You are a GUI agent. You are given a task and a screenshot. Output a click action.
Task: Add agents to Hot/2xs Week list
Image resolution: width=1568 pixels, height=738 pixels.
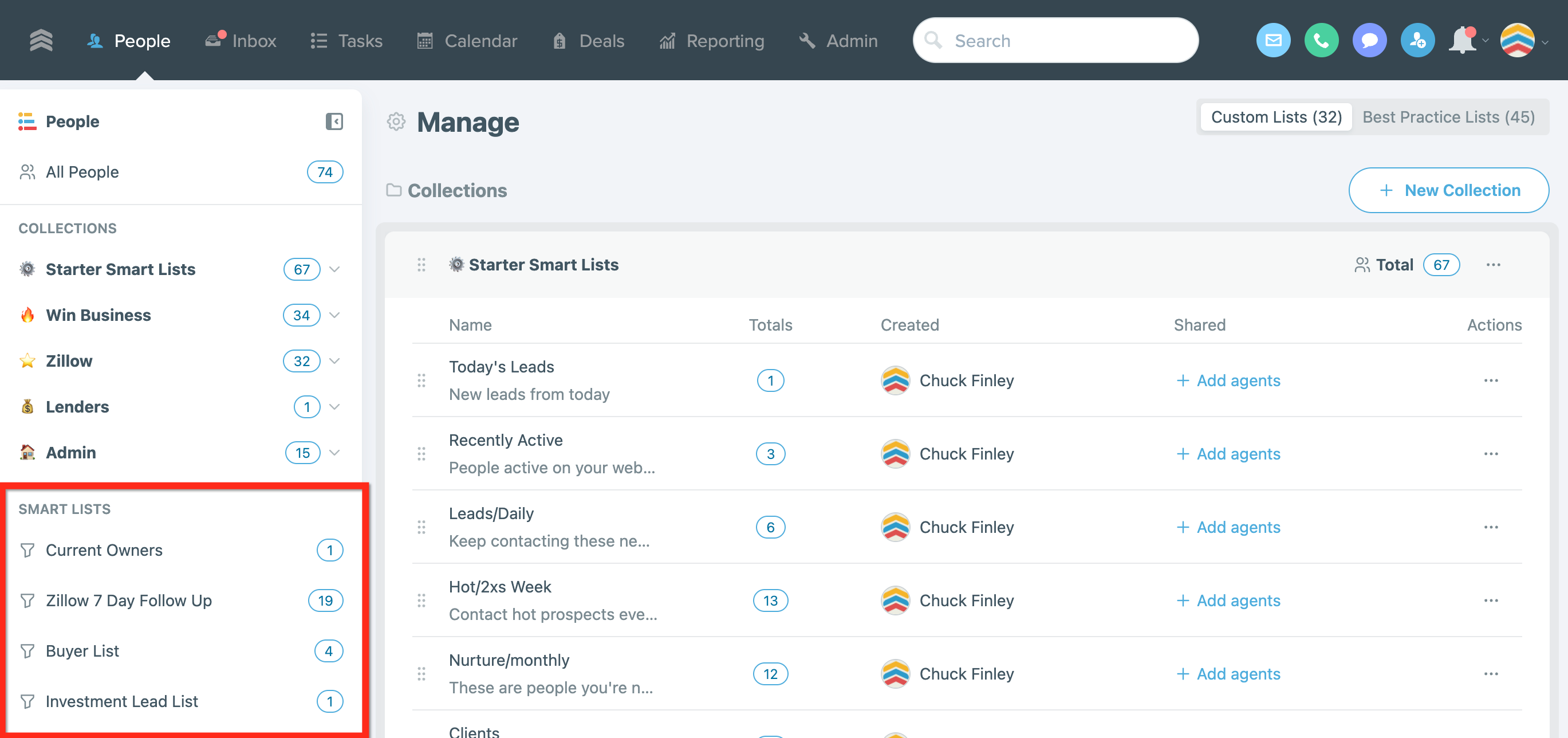coord(1228,600)
